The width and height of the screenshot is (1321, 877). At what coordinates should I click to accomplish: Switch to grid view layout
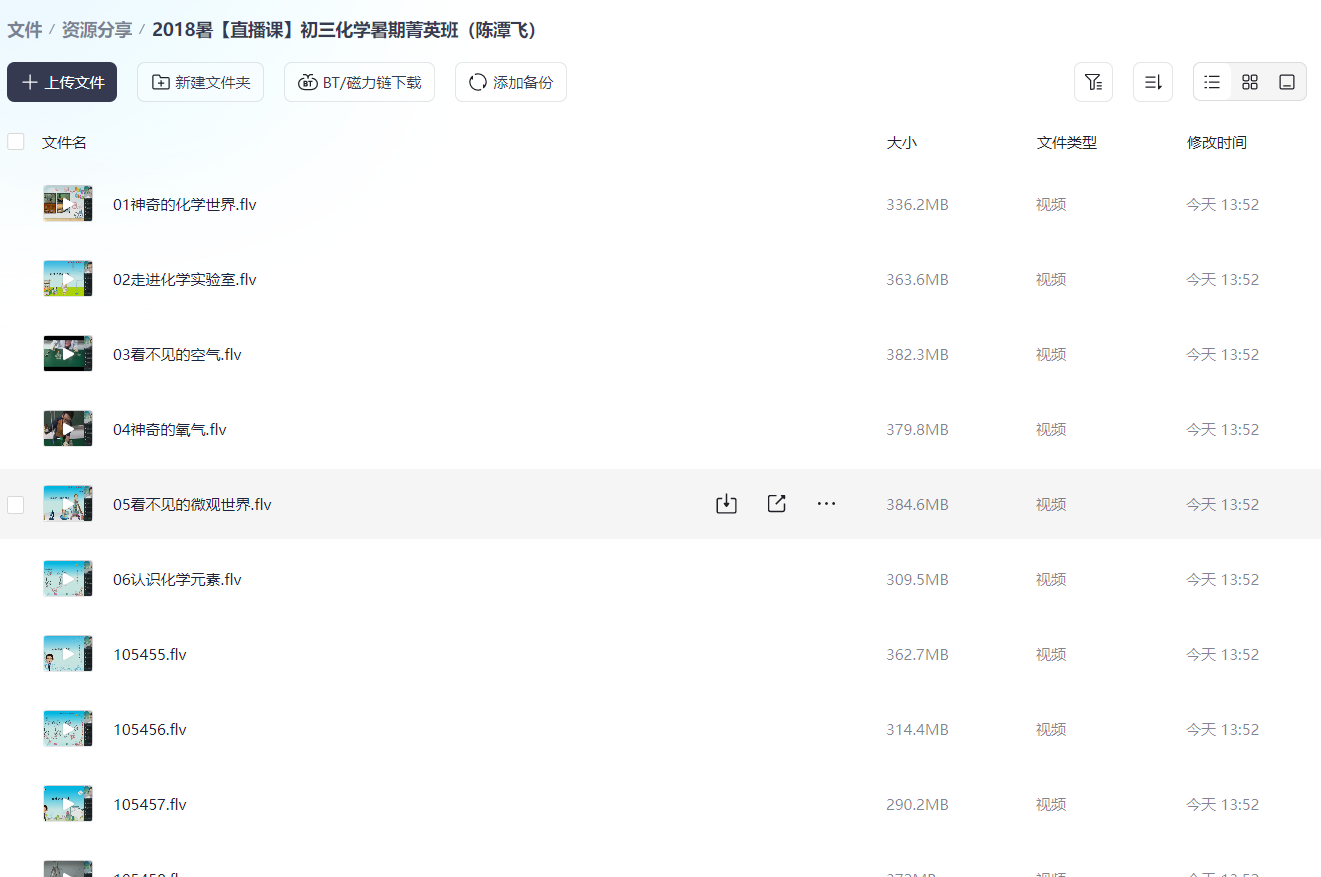(1249, 82)
